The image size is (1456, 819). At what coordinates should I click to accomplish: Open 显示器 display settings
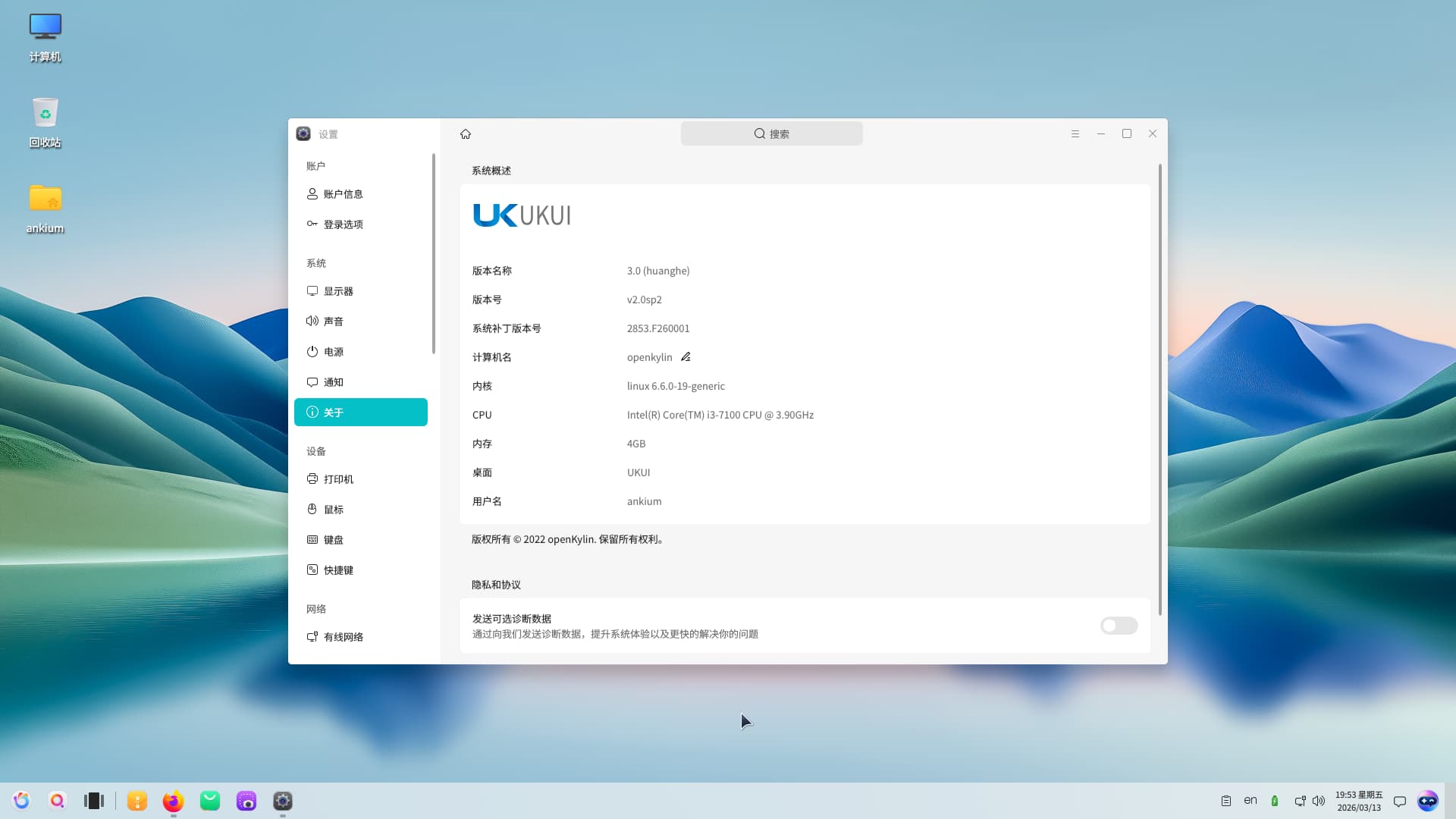(338, 291)
